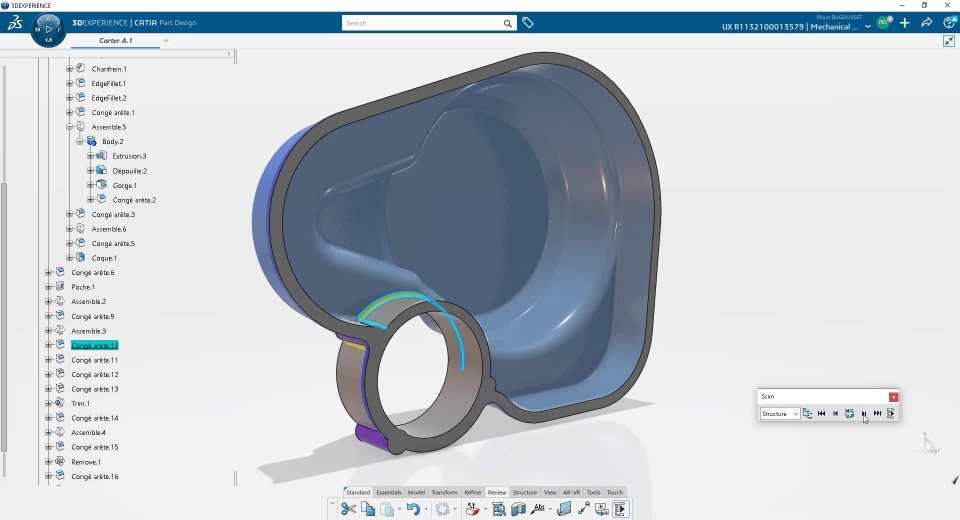Add a new tab with plus
Viewport: 960px width, 520px height.
(x=166, y=40)
